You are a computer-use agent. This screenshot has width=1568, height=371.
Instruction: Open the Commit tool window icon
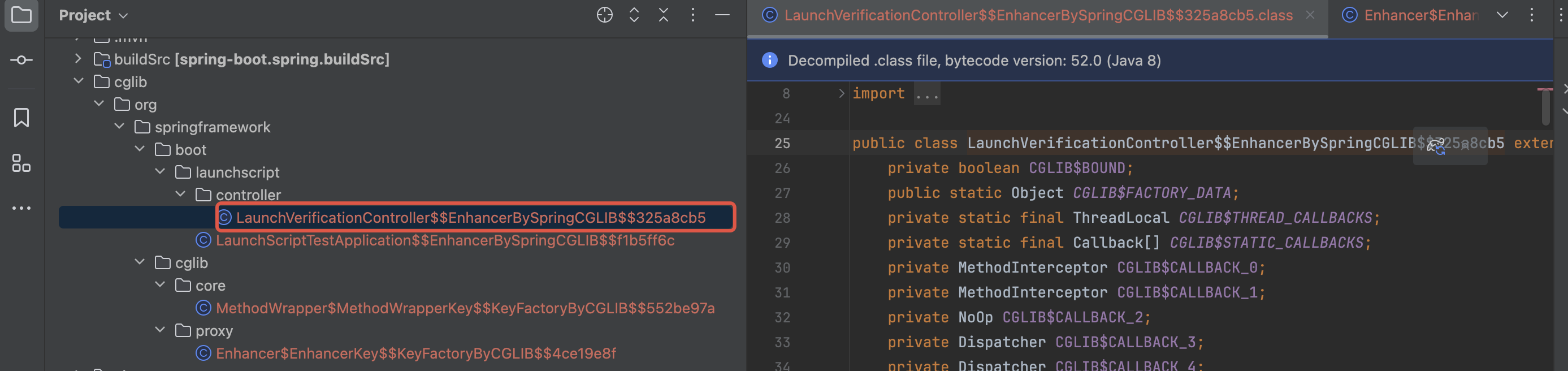[21, 60]
